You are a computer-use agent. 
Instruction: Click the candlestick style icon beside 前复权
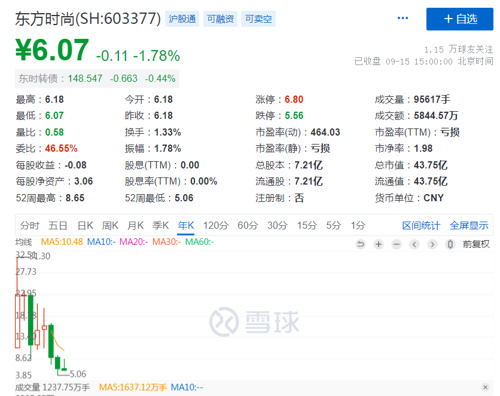[450, 244]
